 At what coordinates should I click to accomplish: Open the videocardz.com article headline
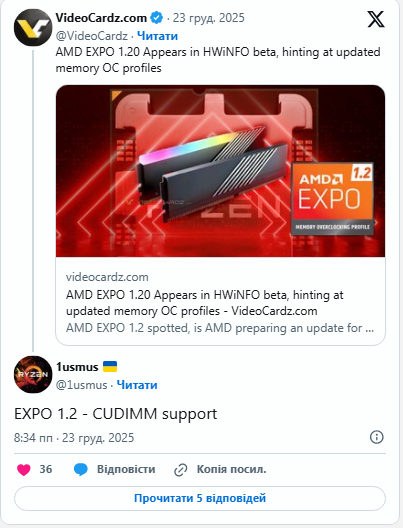205,303
